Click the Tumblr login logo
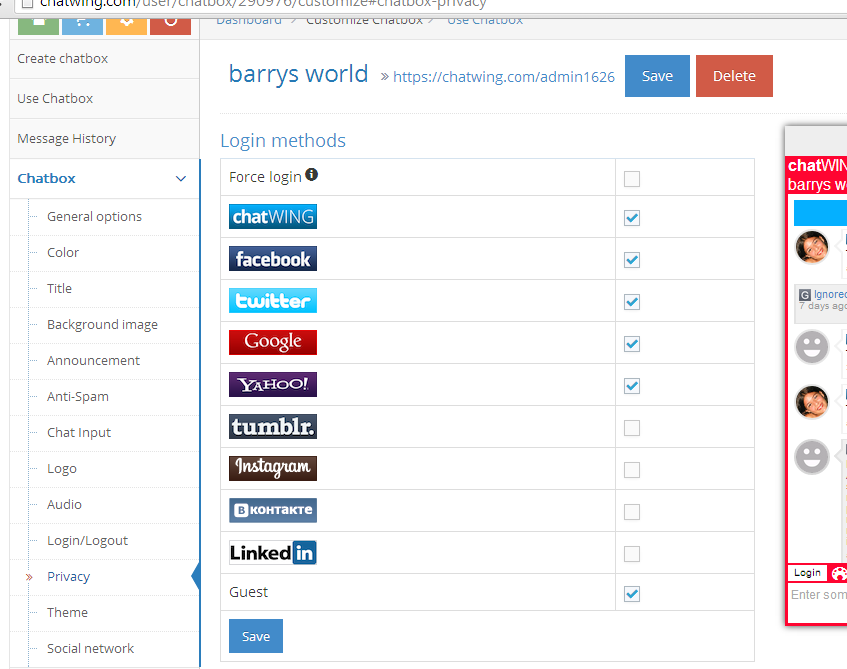 pyautogui.click(x=272, y=427)
